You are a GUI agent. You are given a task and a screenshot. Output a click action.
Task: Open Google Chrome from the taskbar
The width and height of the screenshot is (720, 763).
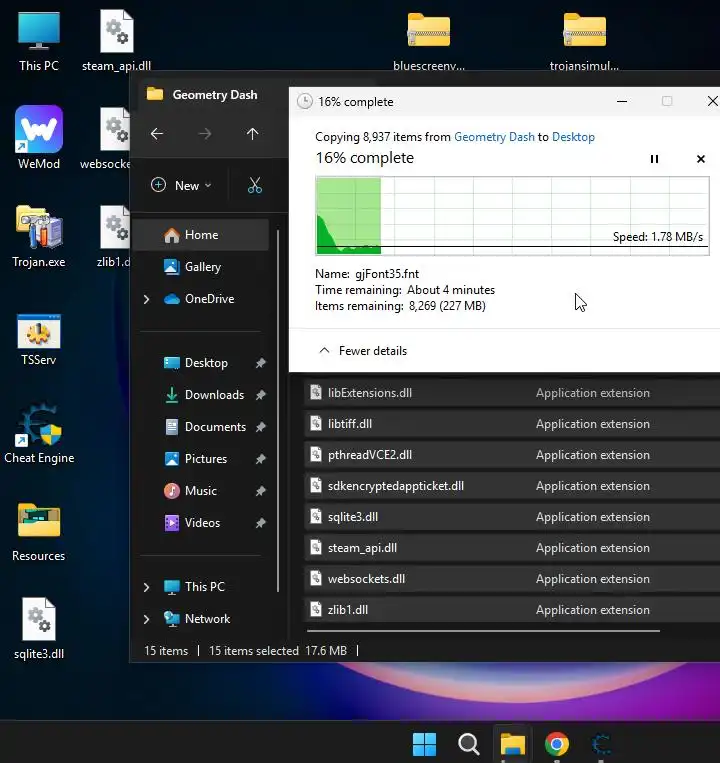[x=557, y=744]
